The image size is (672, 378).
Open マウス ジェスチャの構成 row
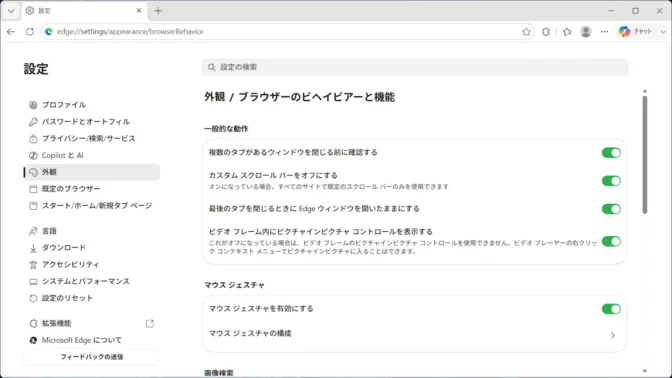click(414, 334)
